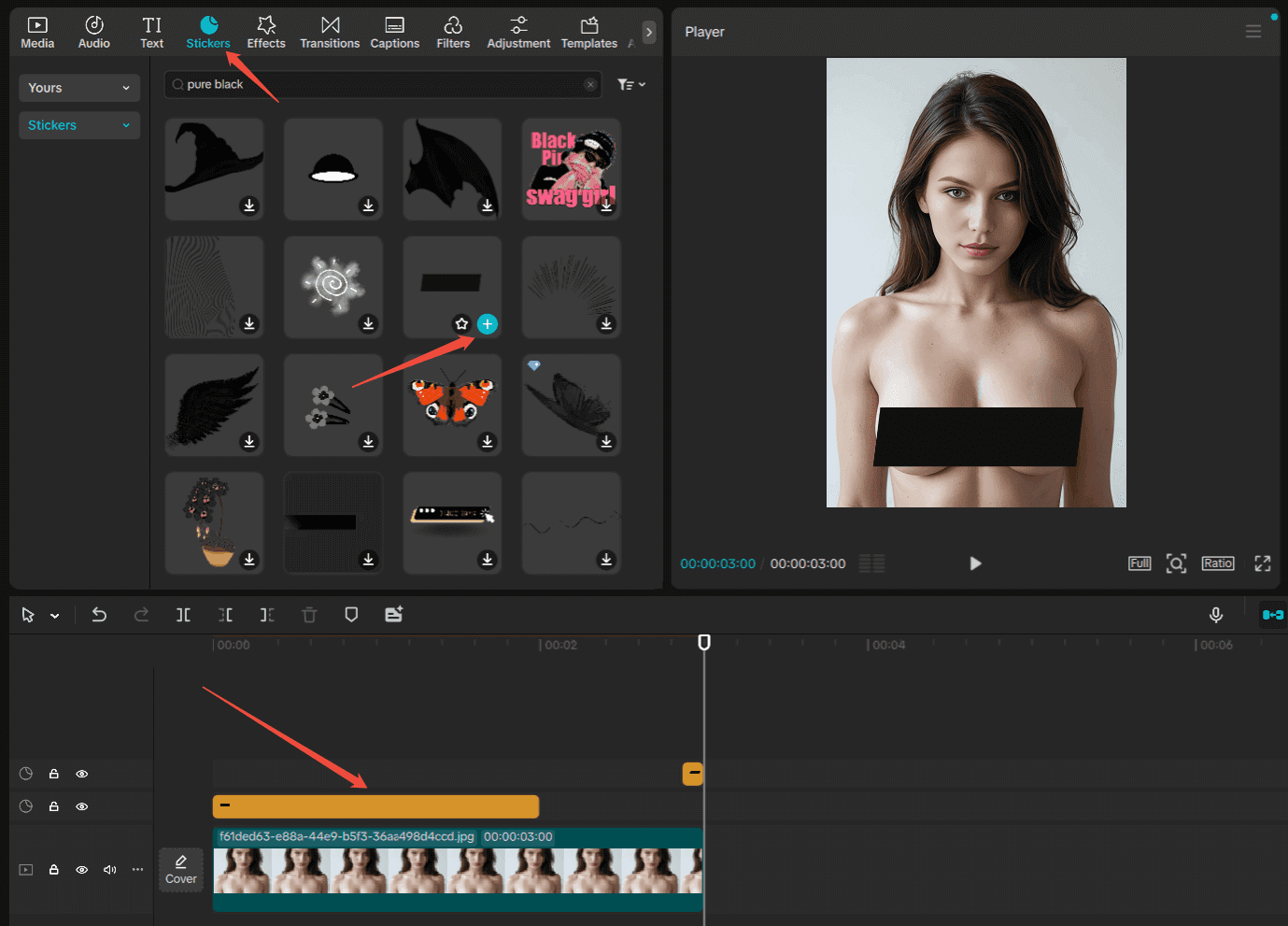
Task: Open the Player panel menu
Action: coord(1253,32)
